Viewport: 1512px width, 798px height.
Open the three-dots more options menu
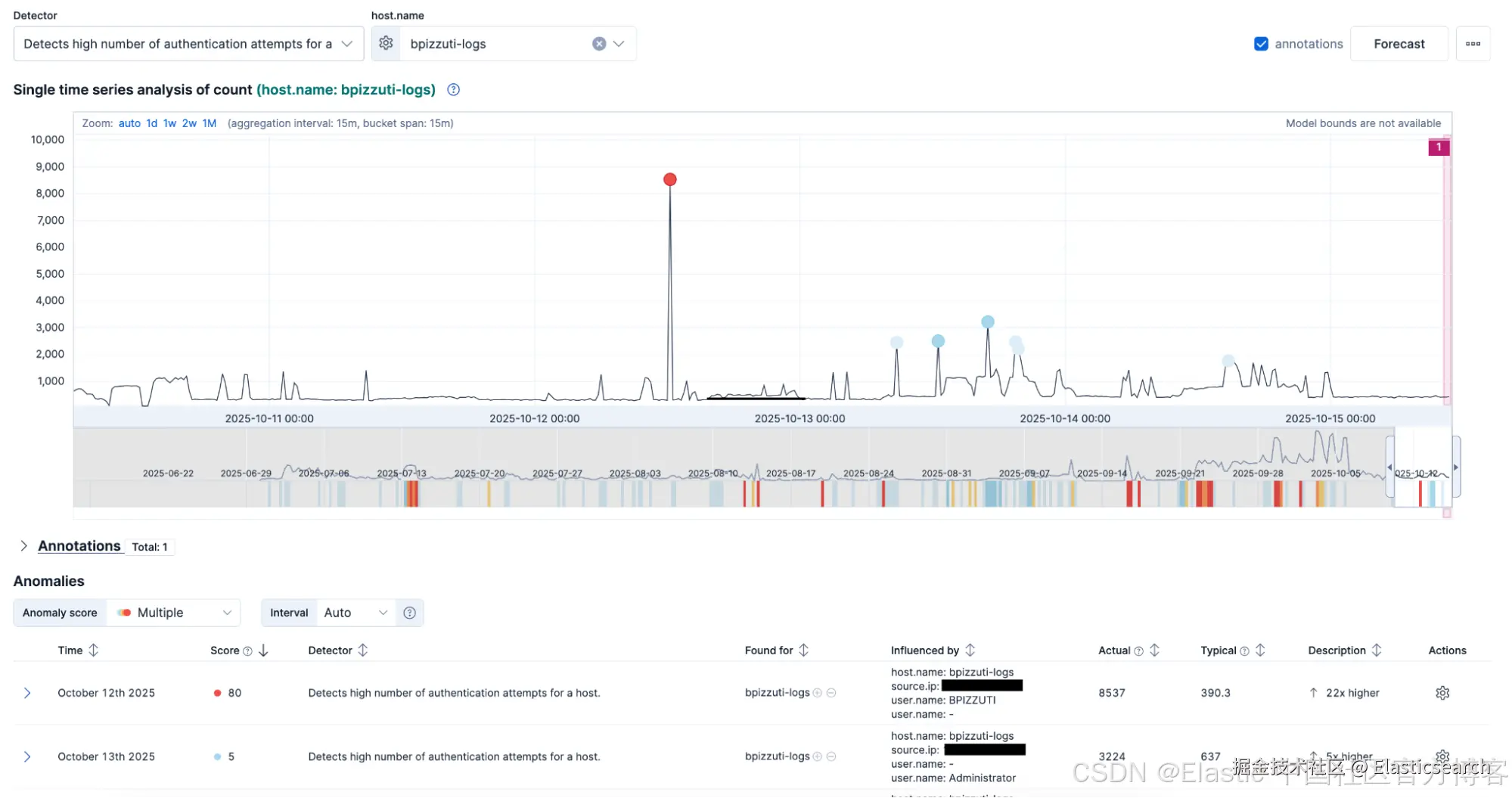(1472, 44)
